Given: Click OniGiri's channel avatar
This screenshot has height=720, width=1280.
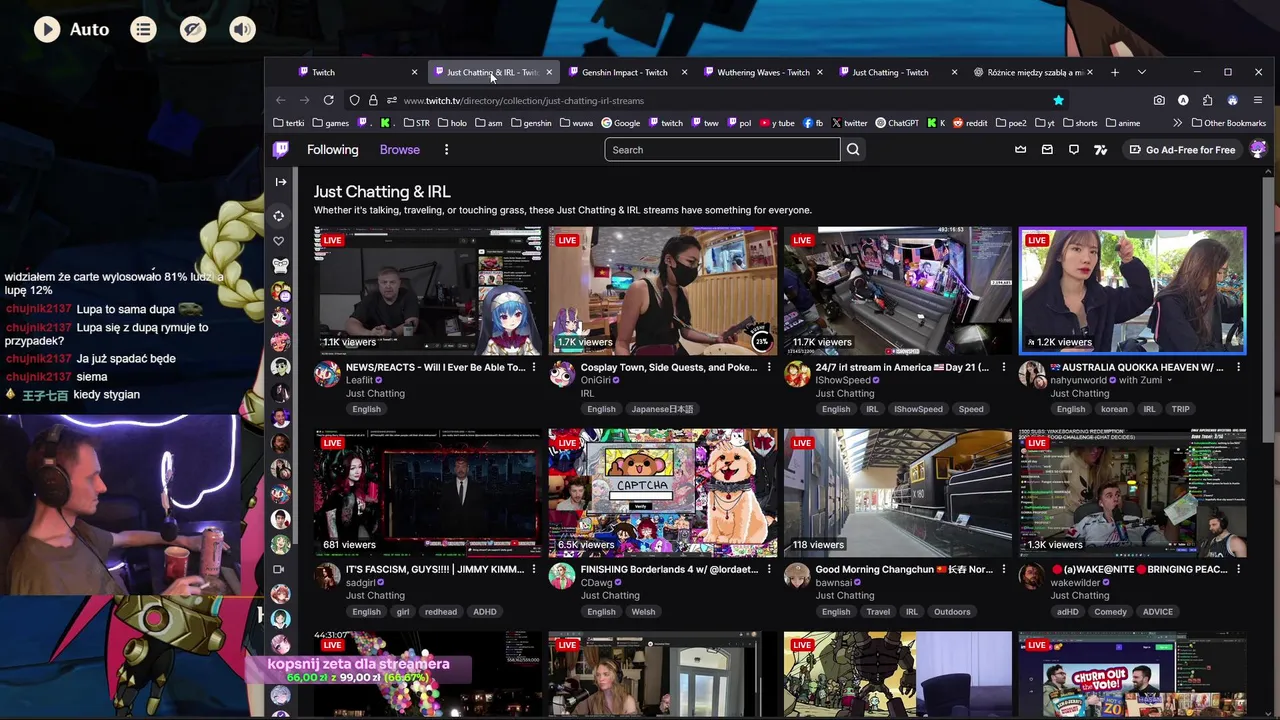Looking at the screenshot, I should [x=562, y=375].
